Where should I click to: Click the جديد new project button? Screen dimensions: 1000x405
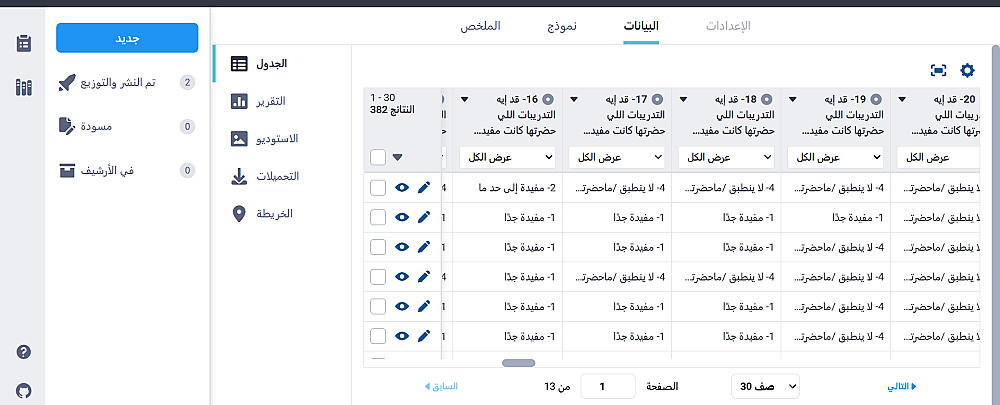tap(127, 38)
